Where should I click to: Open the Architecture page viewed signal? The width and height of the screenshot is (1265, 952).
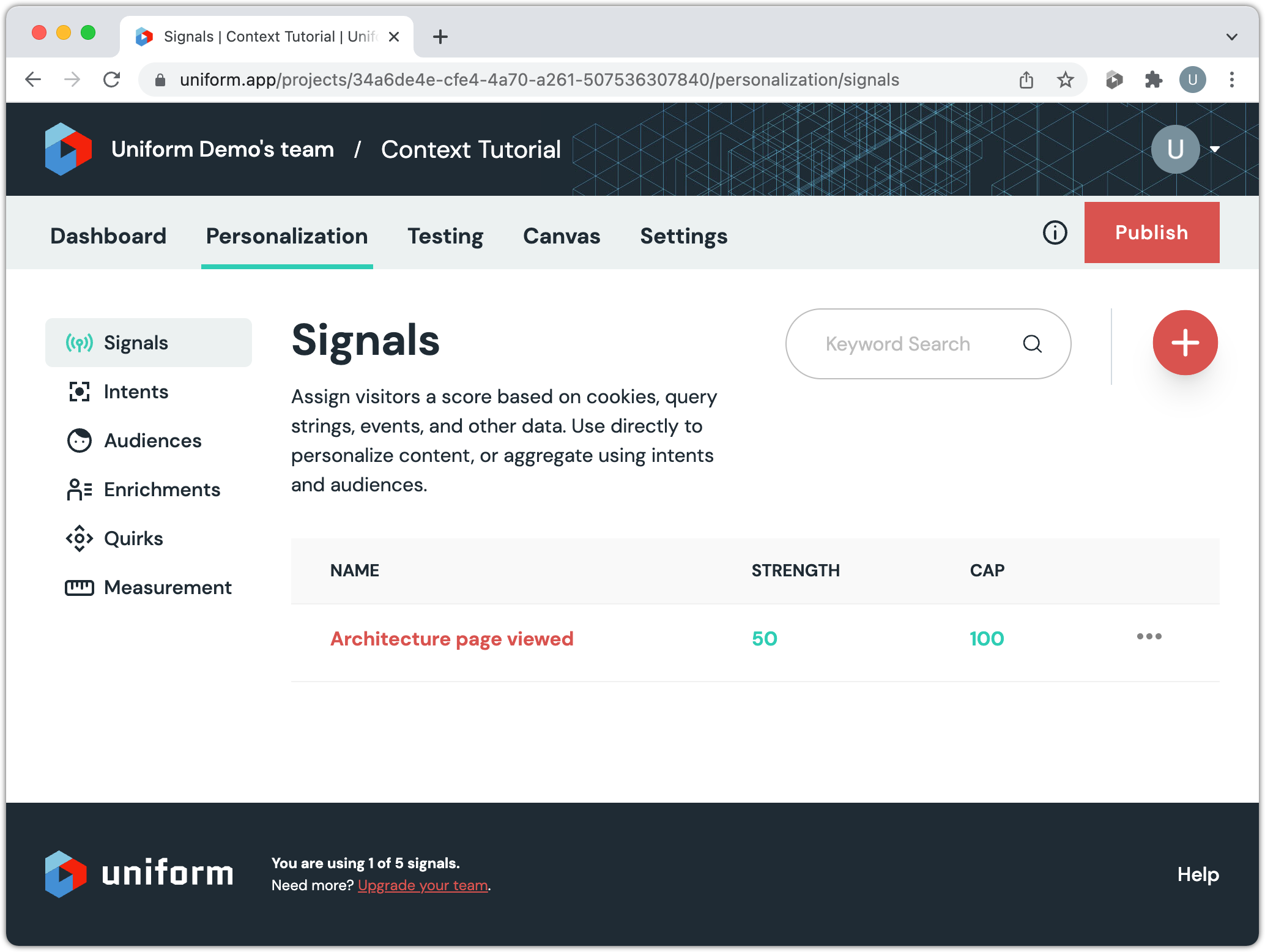click(x=451, y=639)
